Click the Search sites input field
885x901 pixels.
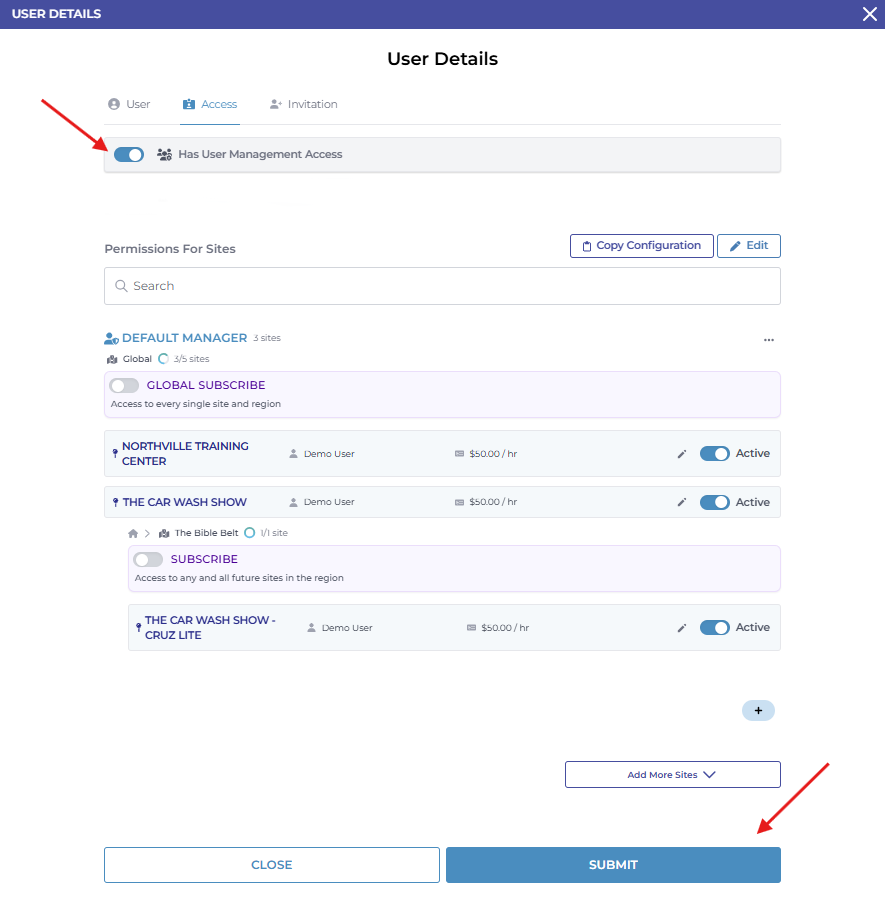point(442,286)
